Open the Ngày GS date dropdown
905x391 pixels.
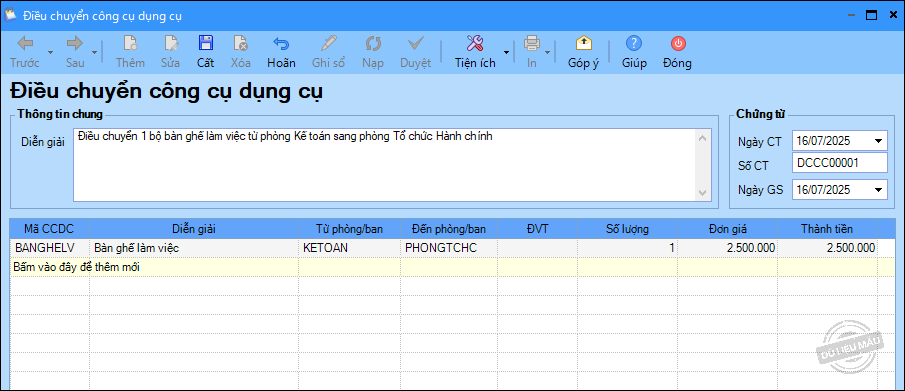(878, 189)
